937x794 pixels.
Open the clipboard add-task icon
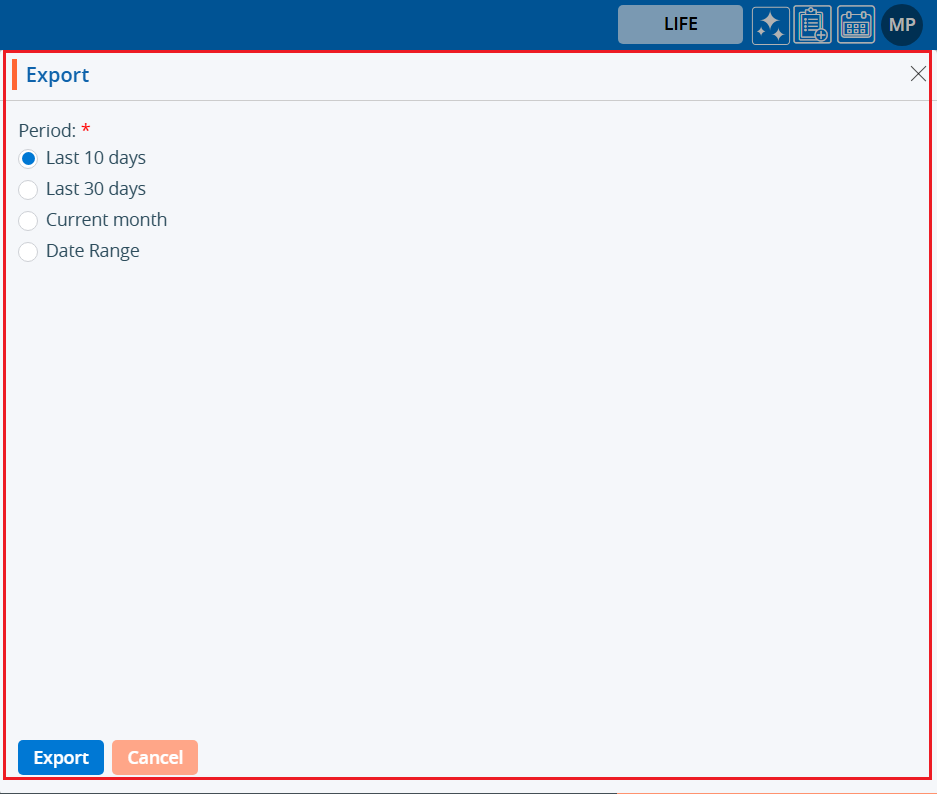click(812, 25)
